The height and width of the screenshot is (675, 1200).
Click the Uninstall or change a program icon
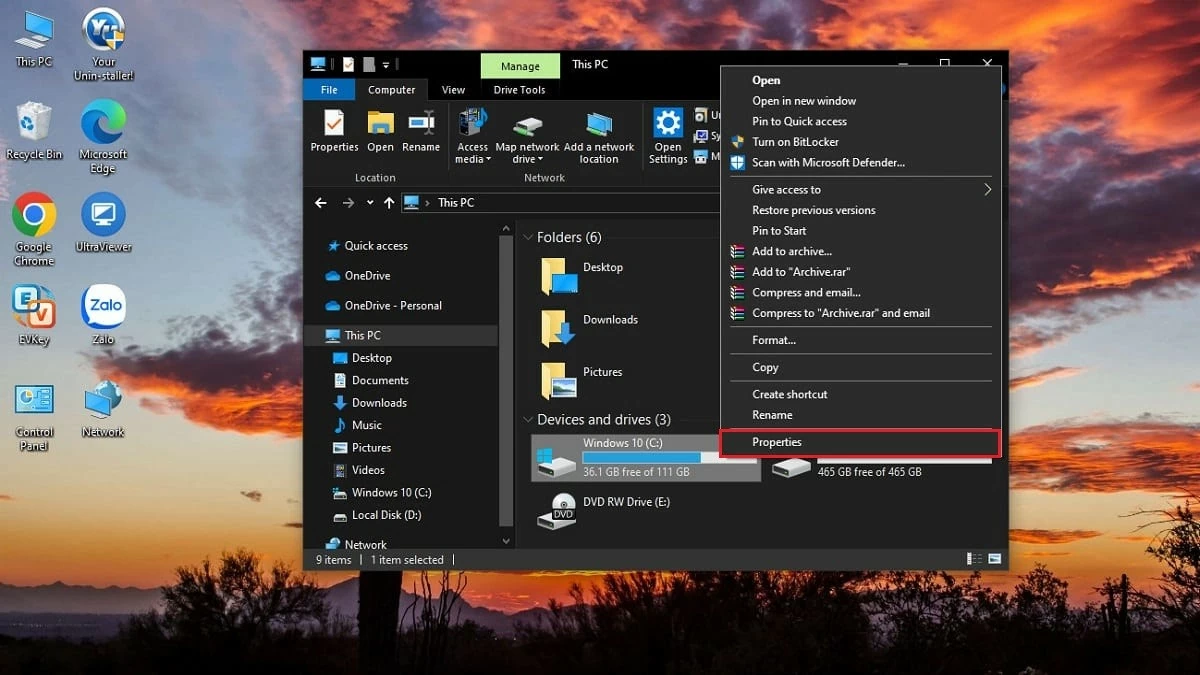pyautogui.click(x=701, y=116)
